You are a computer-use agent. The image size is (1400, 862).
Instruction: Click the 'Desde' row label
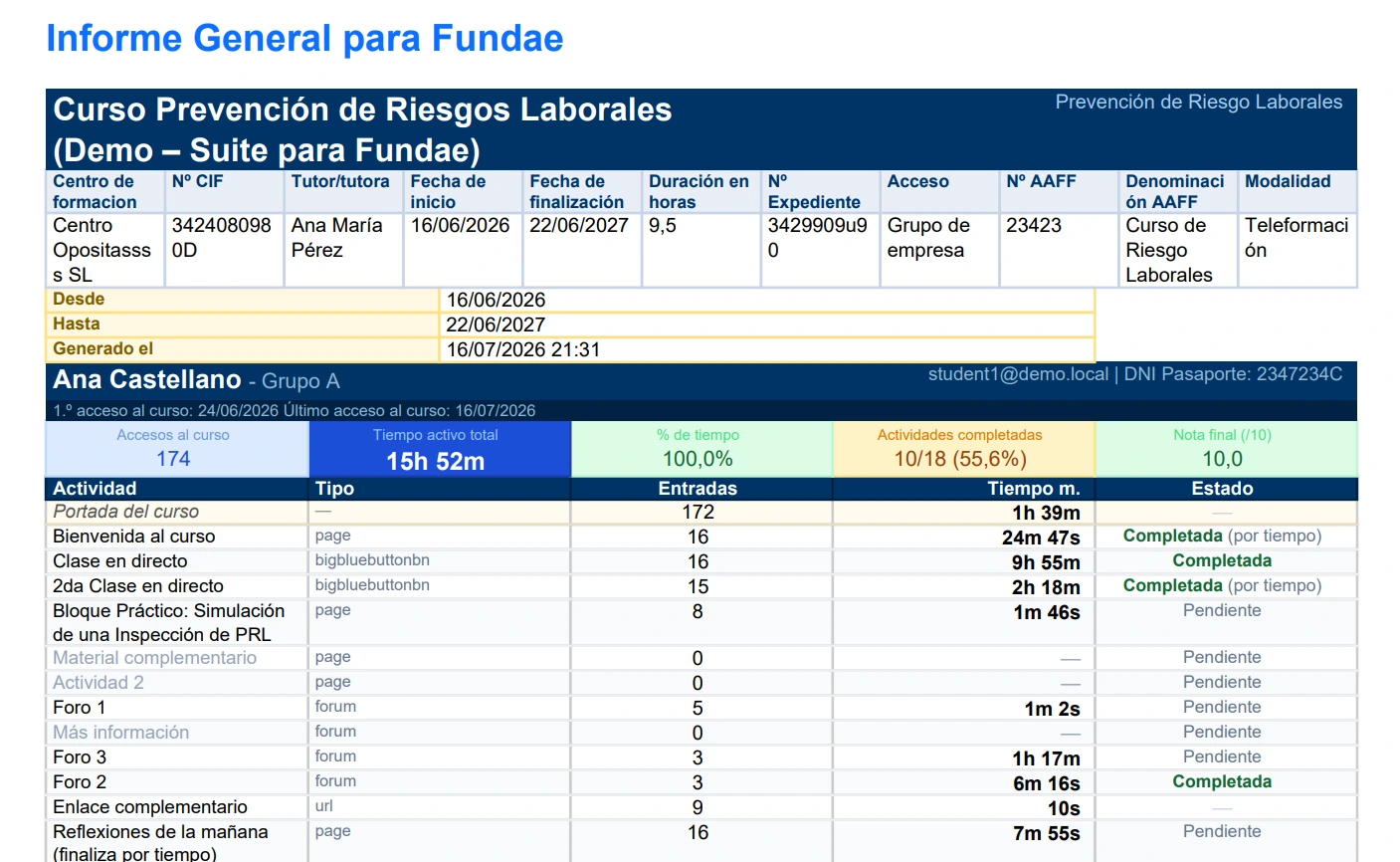[x=79, y=300]
